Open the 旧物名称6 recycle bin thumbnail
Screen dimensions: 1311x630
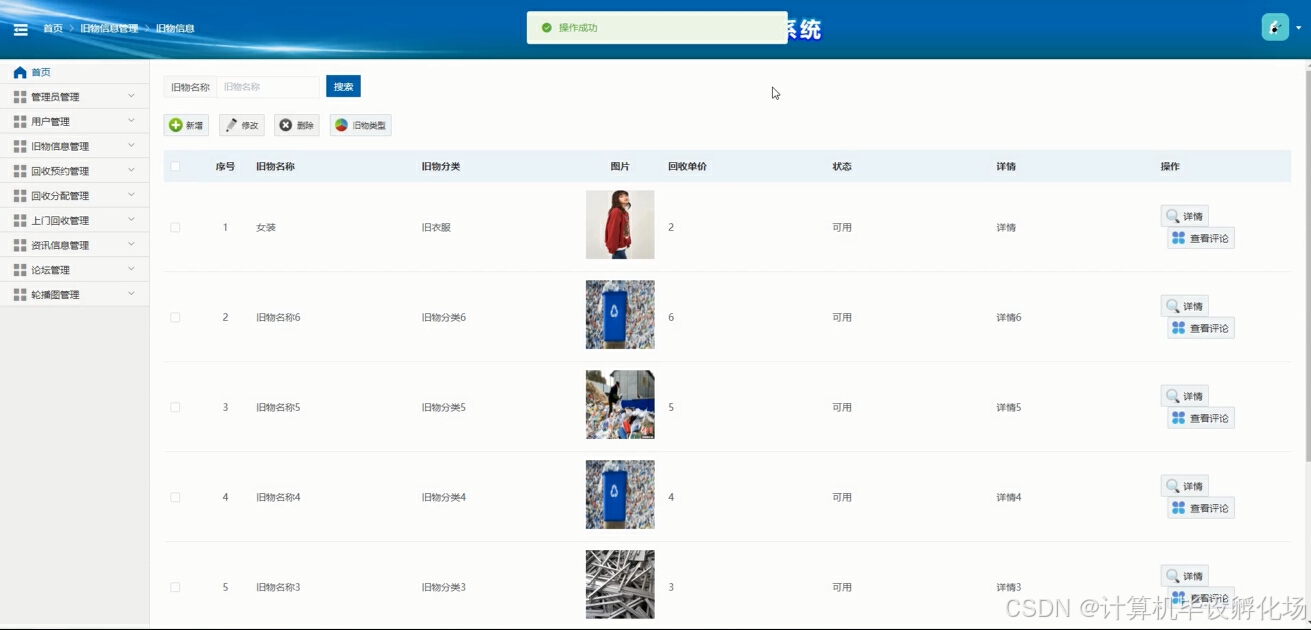[620, 315]
